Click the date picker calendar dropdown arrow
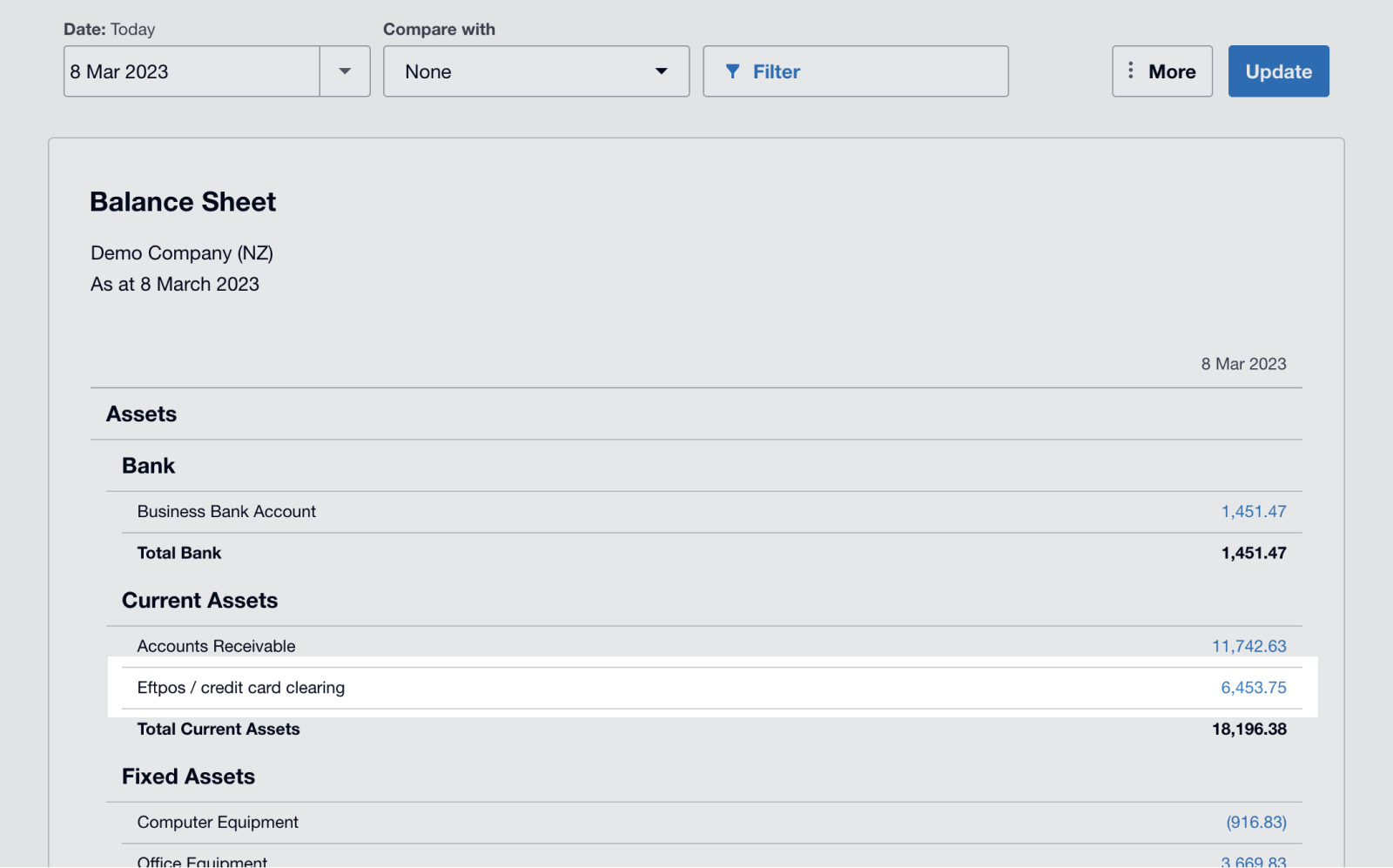Screen dimensions: 1393x868 tap(345, 71)
